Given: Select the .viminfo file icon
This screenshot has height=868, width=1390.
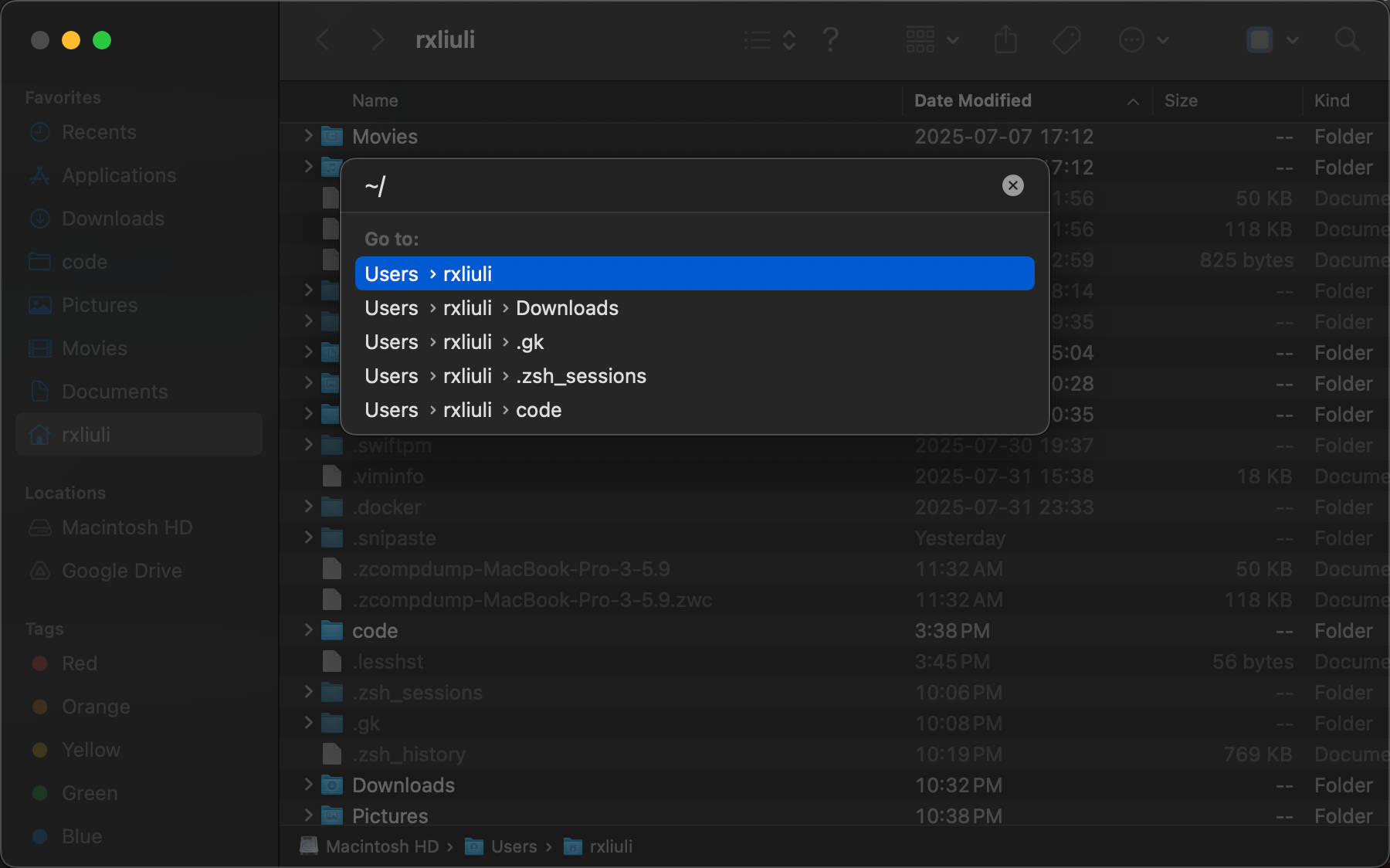Looking at the screenshot, I should [x=332, y=476].
